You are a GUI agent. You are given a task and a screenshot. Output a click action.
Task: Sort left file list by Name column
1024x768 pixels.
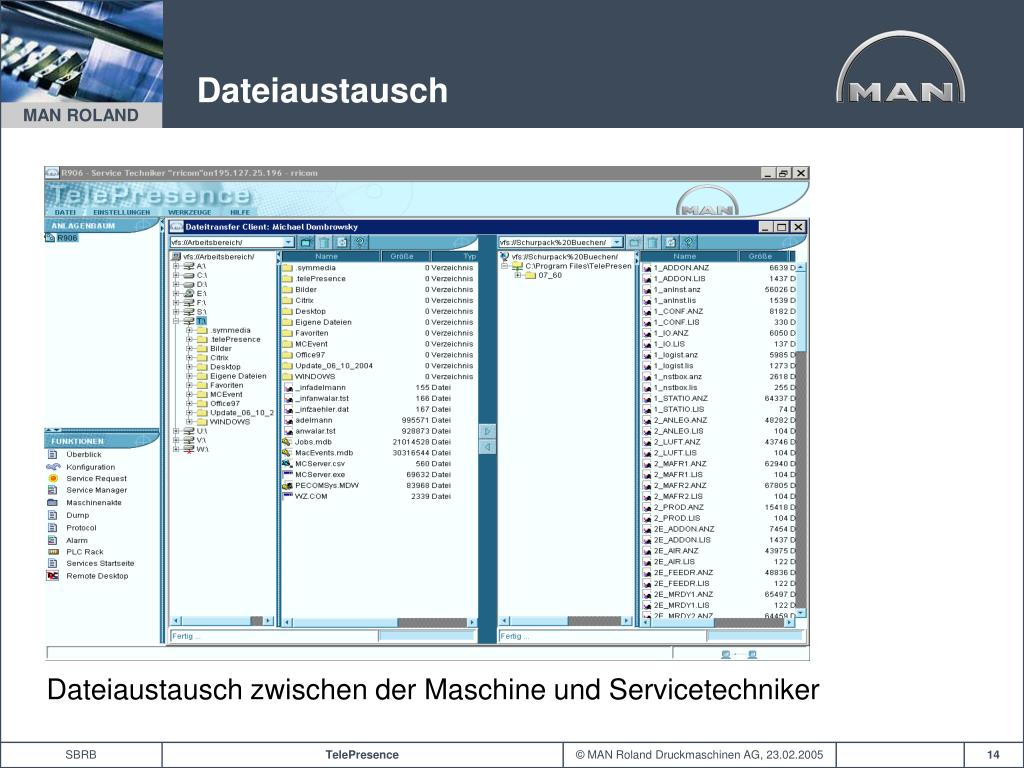click(x=330, y=257)
